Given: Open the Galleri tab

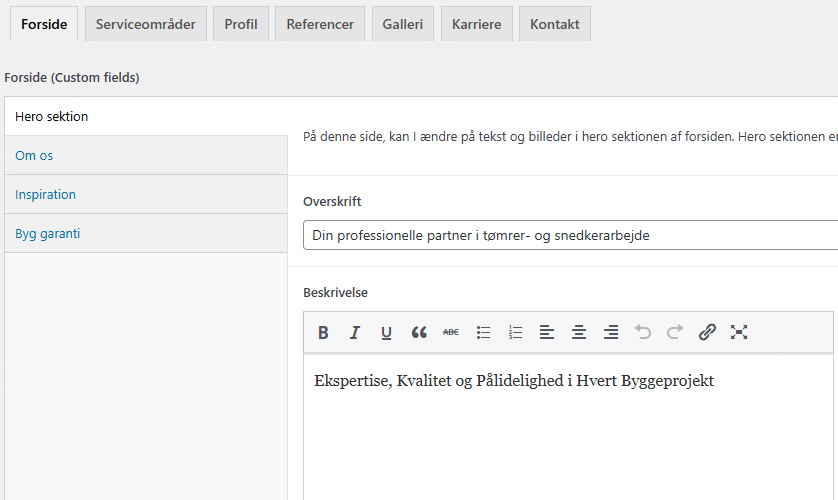Looking at the screenshot, I should 402,24.
